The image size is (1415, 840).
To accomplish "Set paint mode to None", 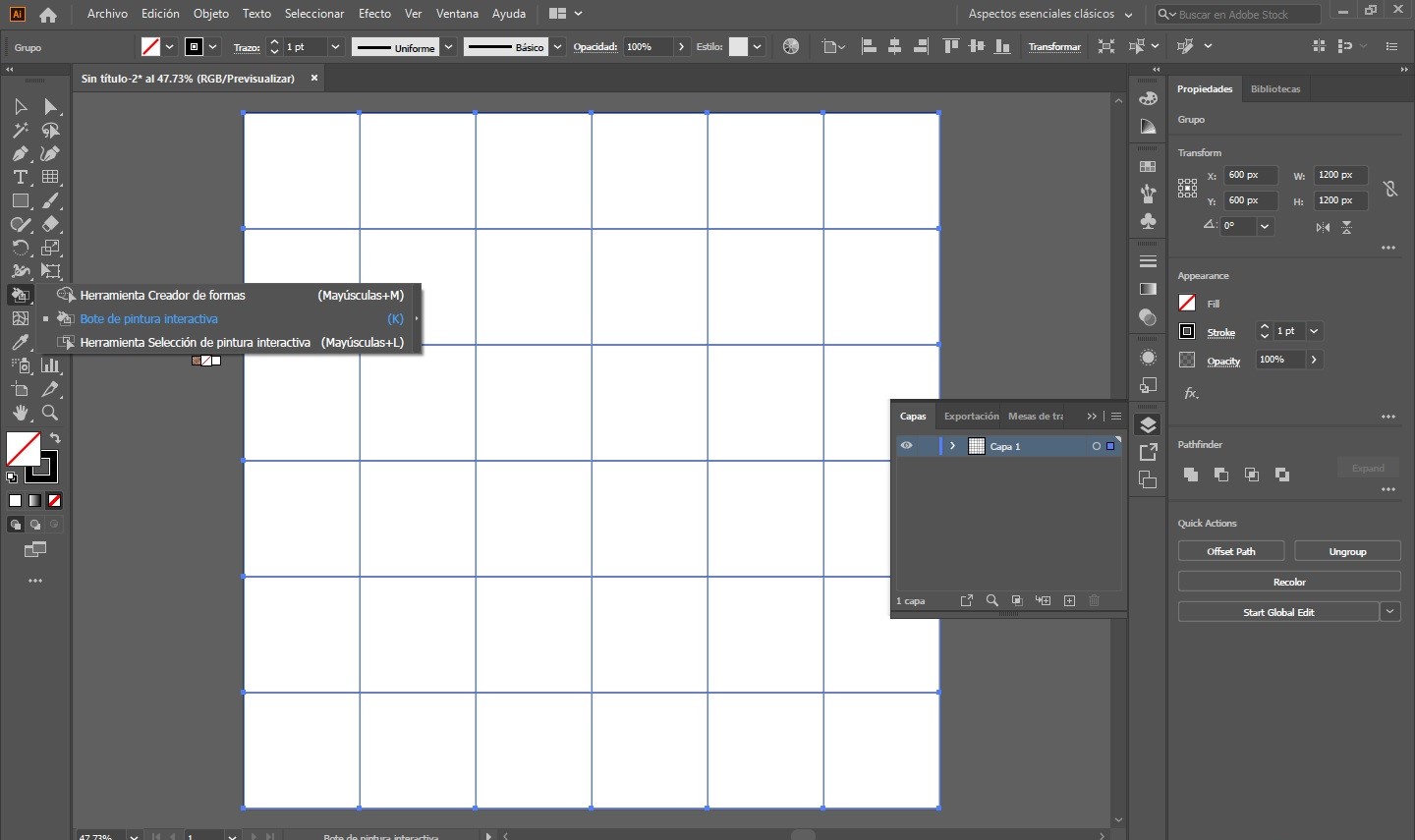I will point(54,501).
